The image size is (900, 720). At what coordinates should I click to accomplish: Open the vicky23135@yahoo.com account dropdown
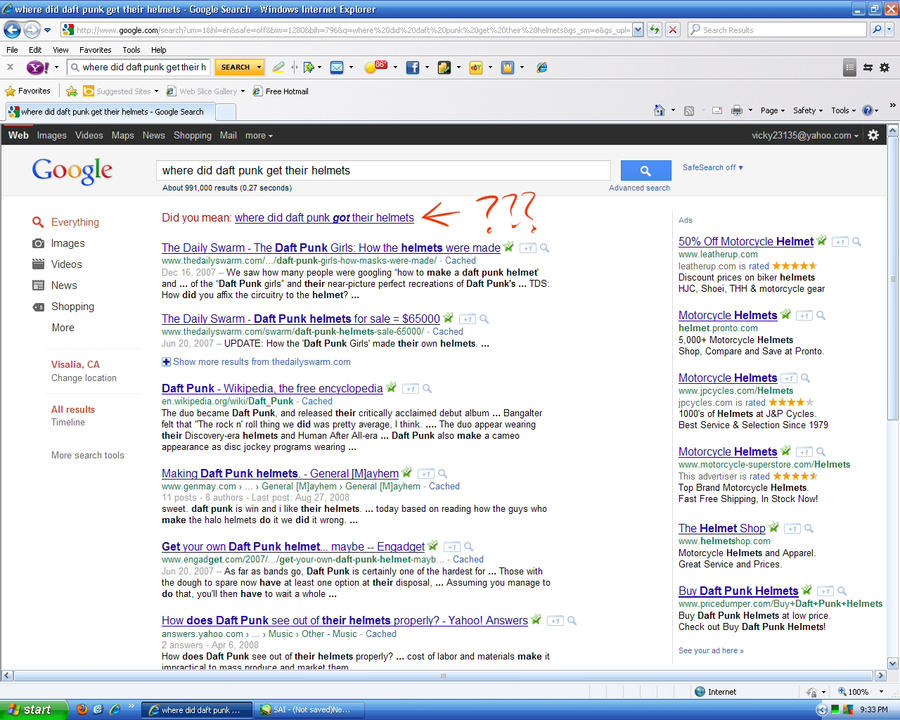coord(805,136)
